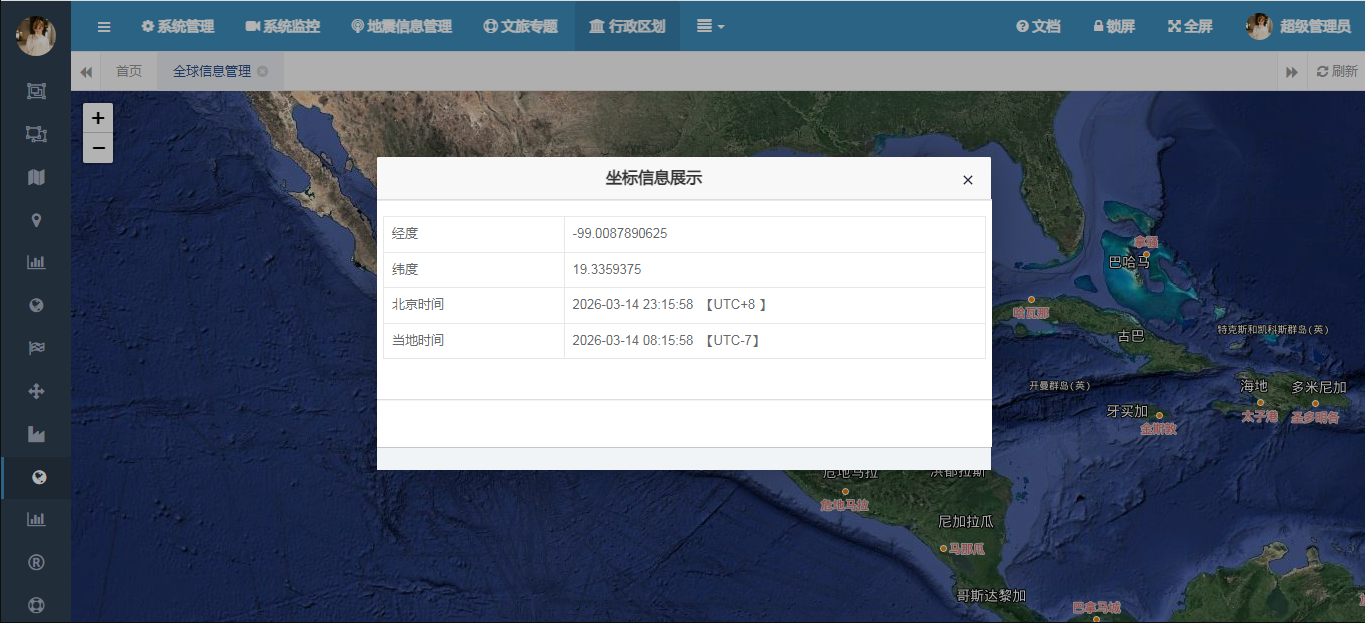Select the 全球信息管理 tab
The width and height of the screenshot is (1365, 623).
212,71
